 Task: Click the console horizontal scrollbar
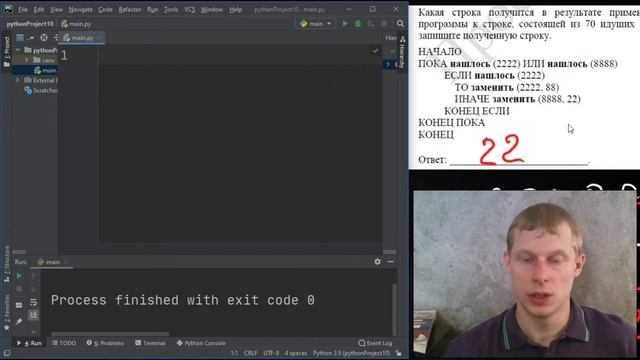coord(110,334)
